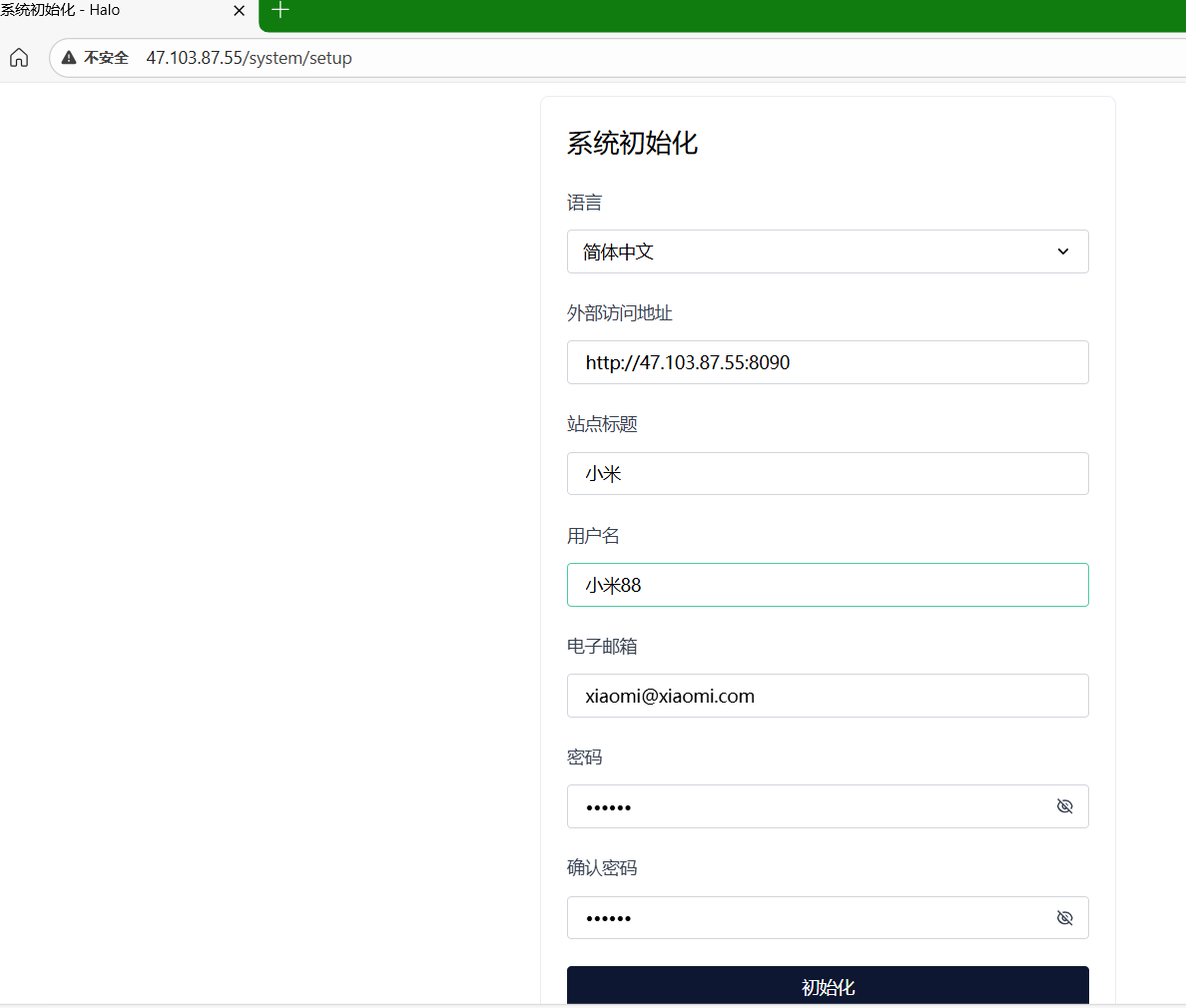Click the 电子邮箱 field label
The image size is (1186, 1008).
(x=602, y=647)
